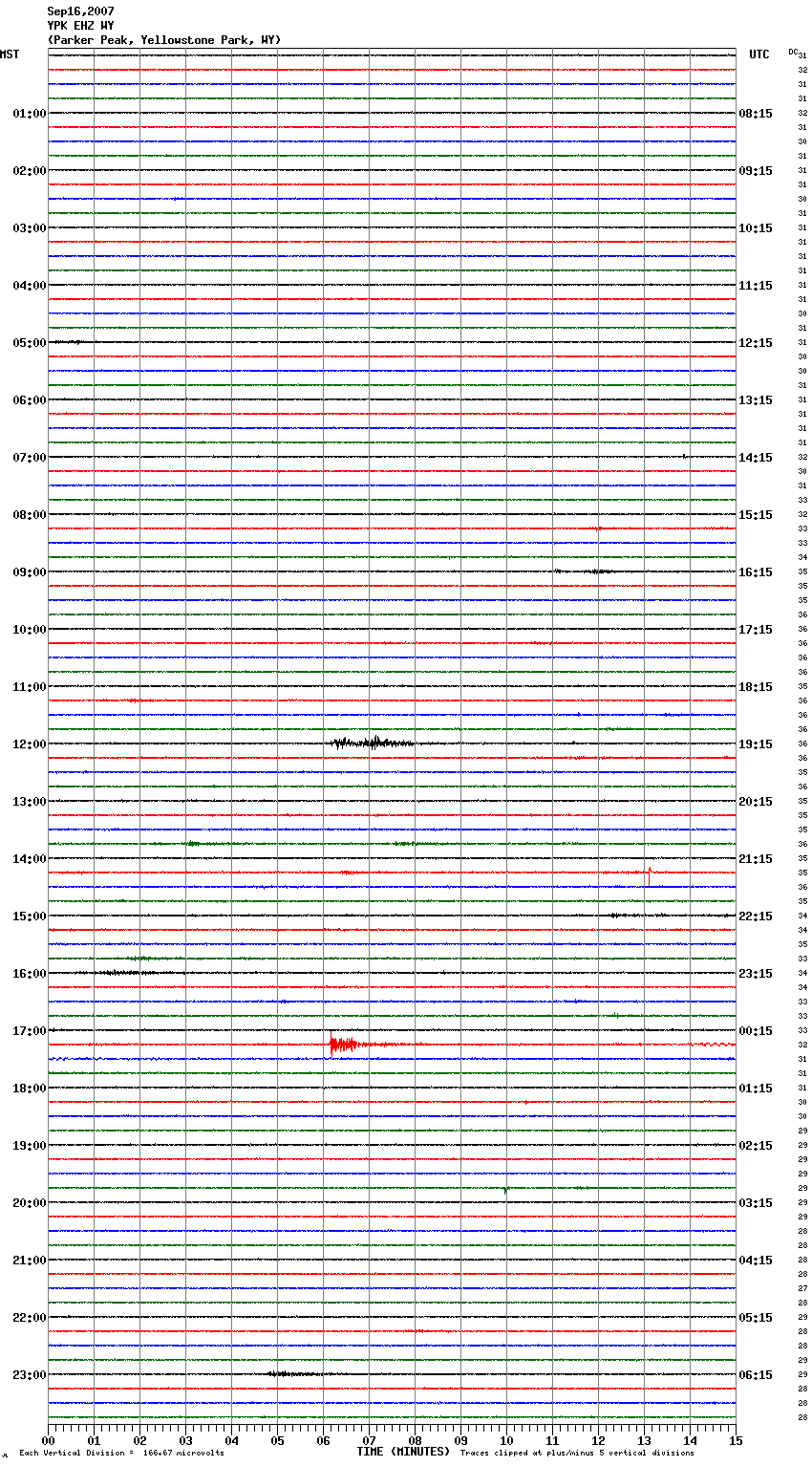812x1466 pixels.
Task: Select the "01:00" MST hour label
Action: click(x=30, y=114)
